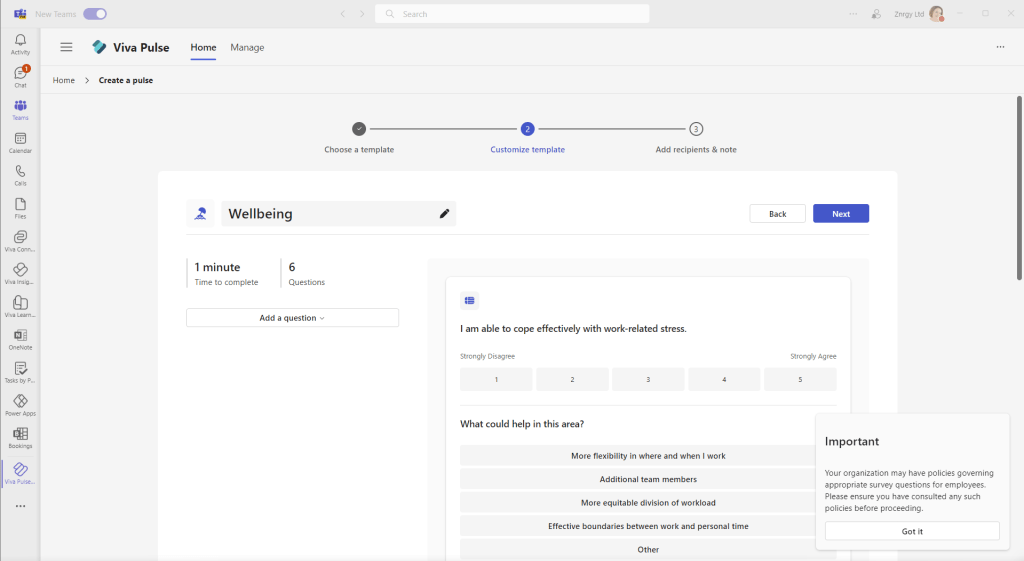The image size is (1024, 561).
Task: Select rating 5 under Strongly Agree
Action: tap(799, 380)
